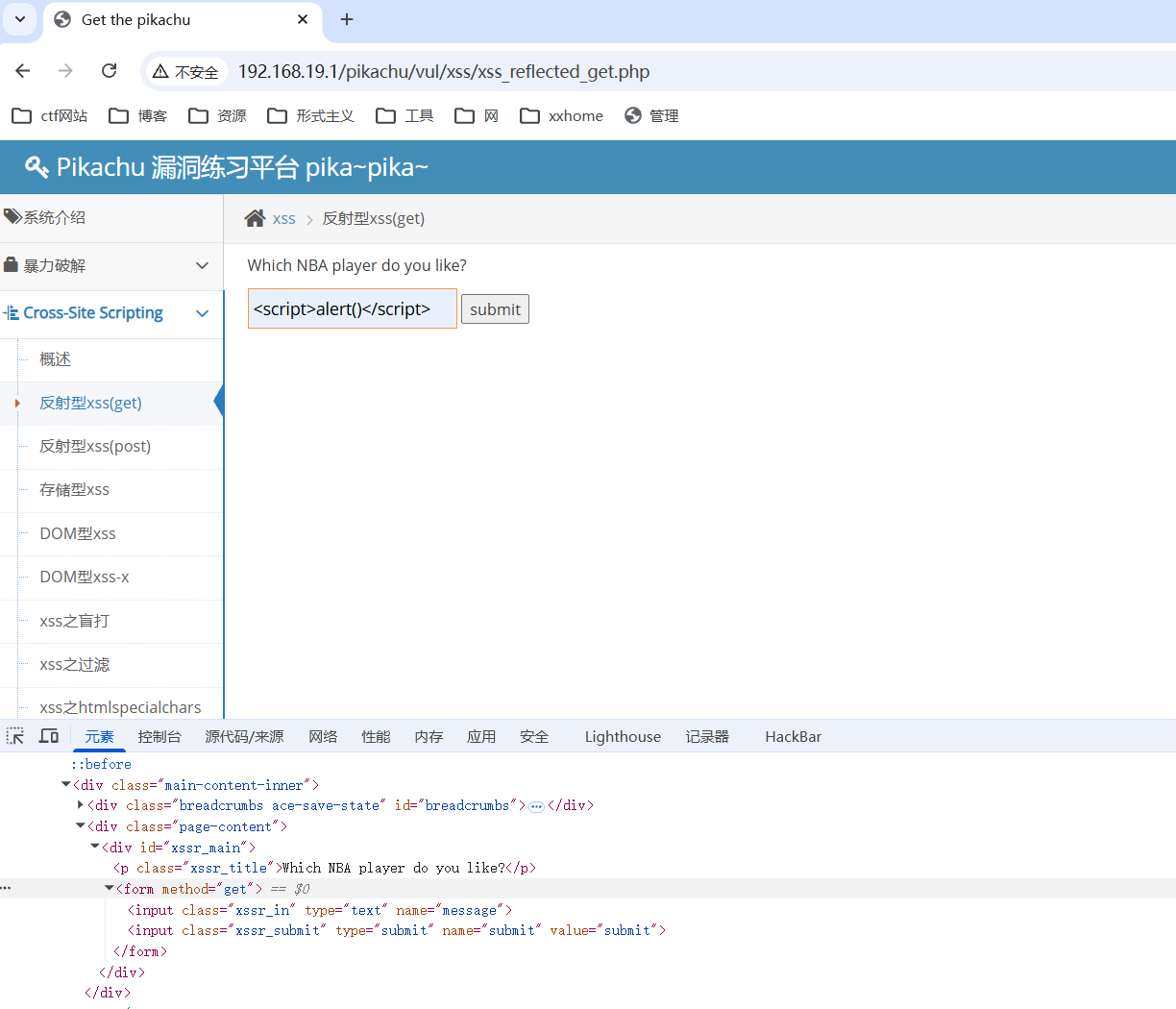
Task: Switch to the 控制台 DevTools tab
Action: coord(159,737)
